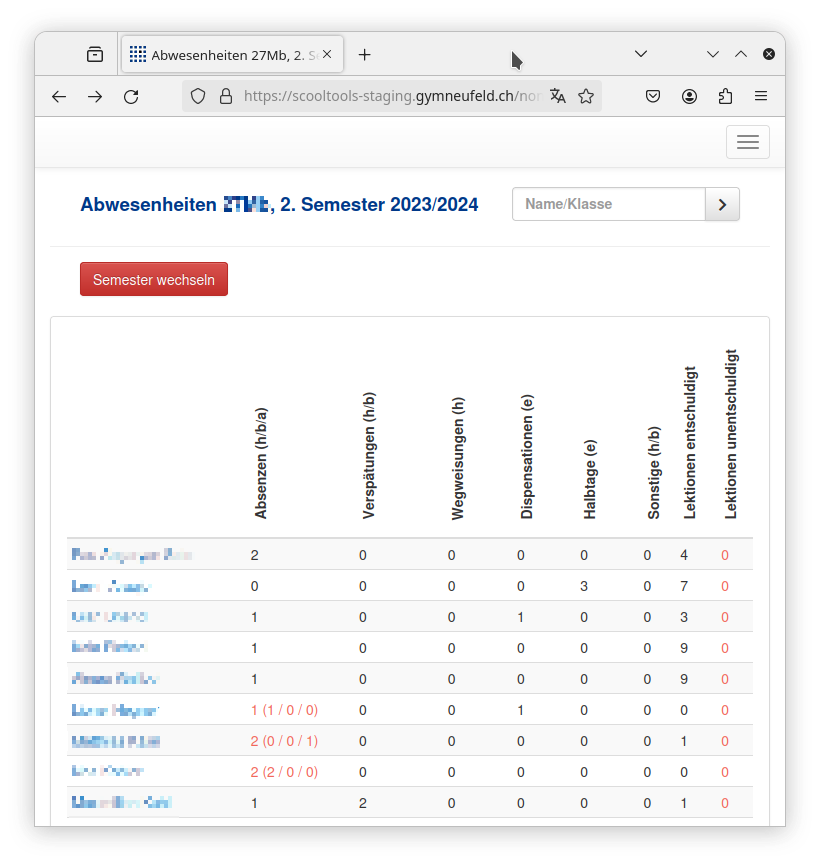Reload the current page
The height and width of the screenshot is (864, 820).
tap(131, 97)
